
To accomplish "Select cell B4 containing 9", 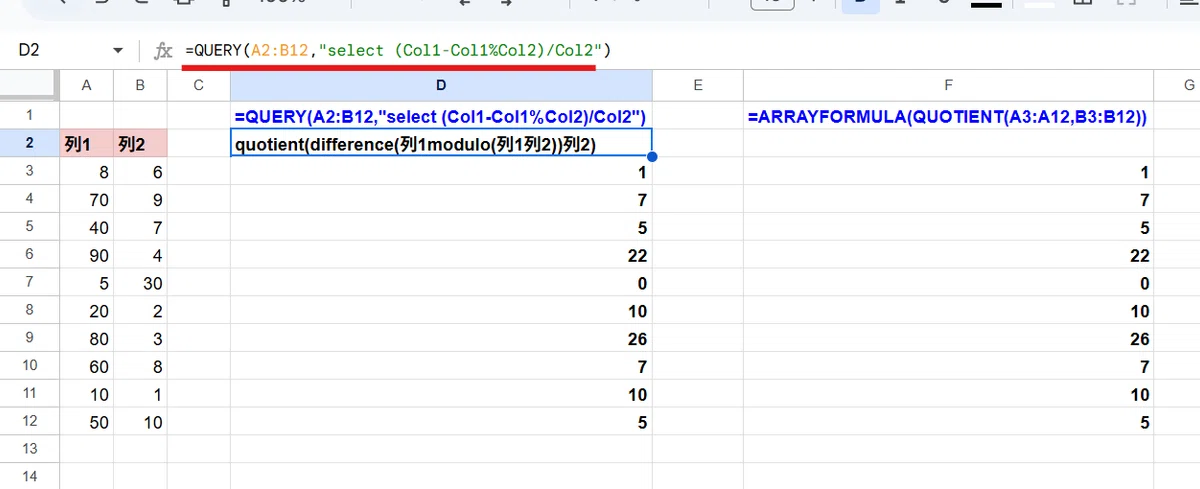I will (x=139, y=200).
